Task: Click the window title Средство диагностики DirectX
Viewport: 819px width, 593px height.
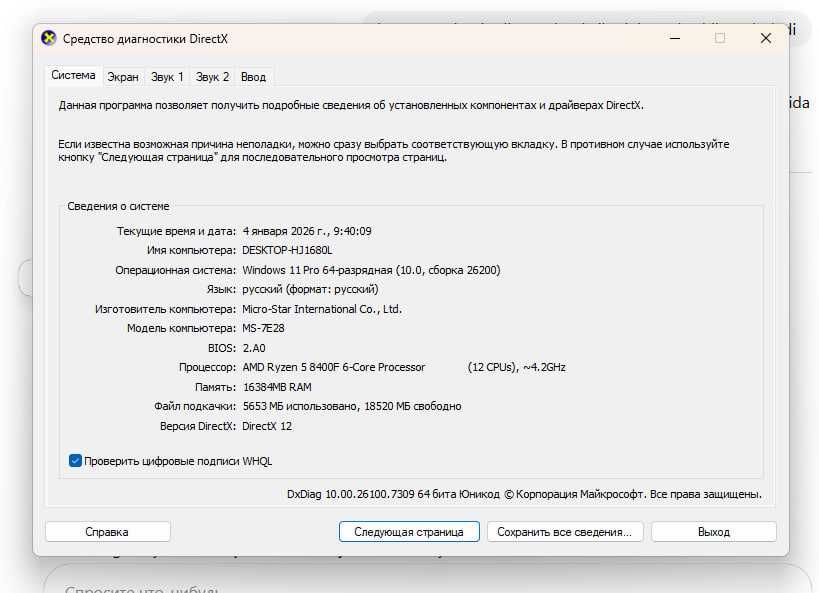Action: click(145, 39)
